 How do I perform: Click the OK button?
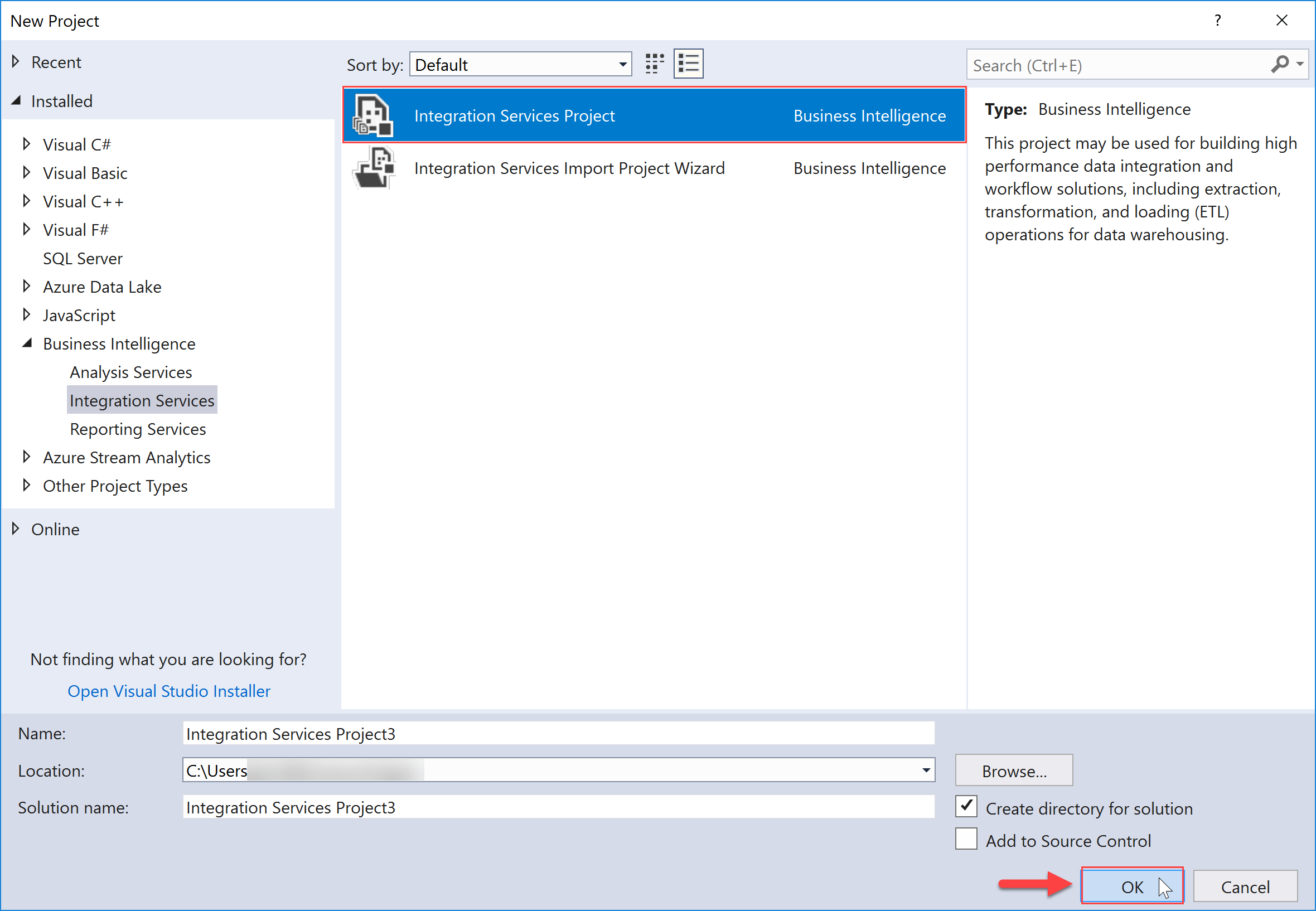[x=1131, y=886]
